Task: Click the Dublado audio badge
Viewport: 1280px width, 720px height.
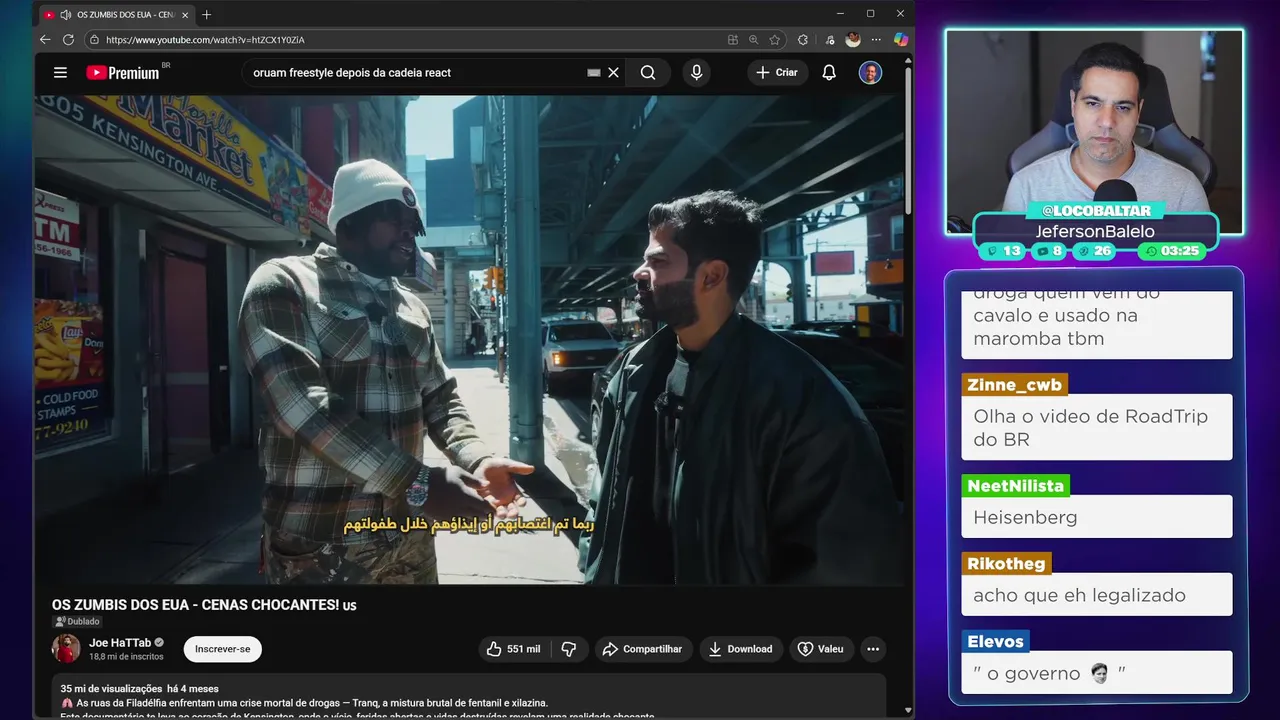Action: coord(77,622)
